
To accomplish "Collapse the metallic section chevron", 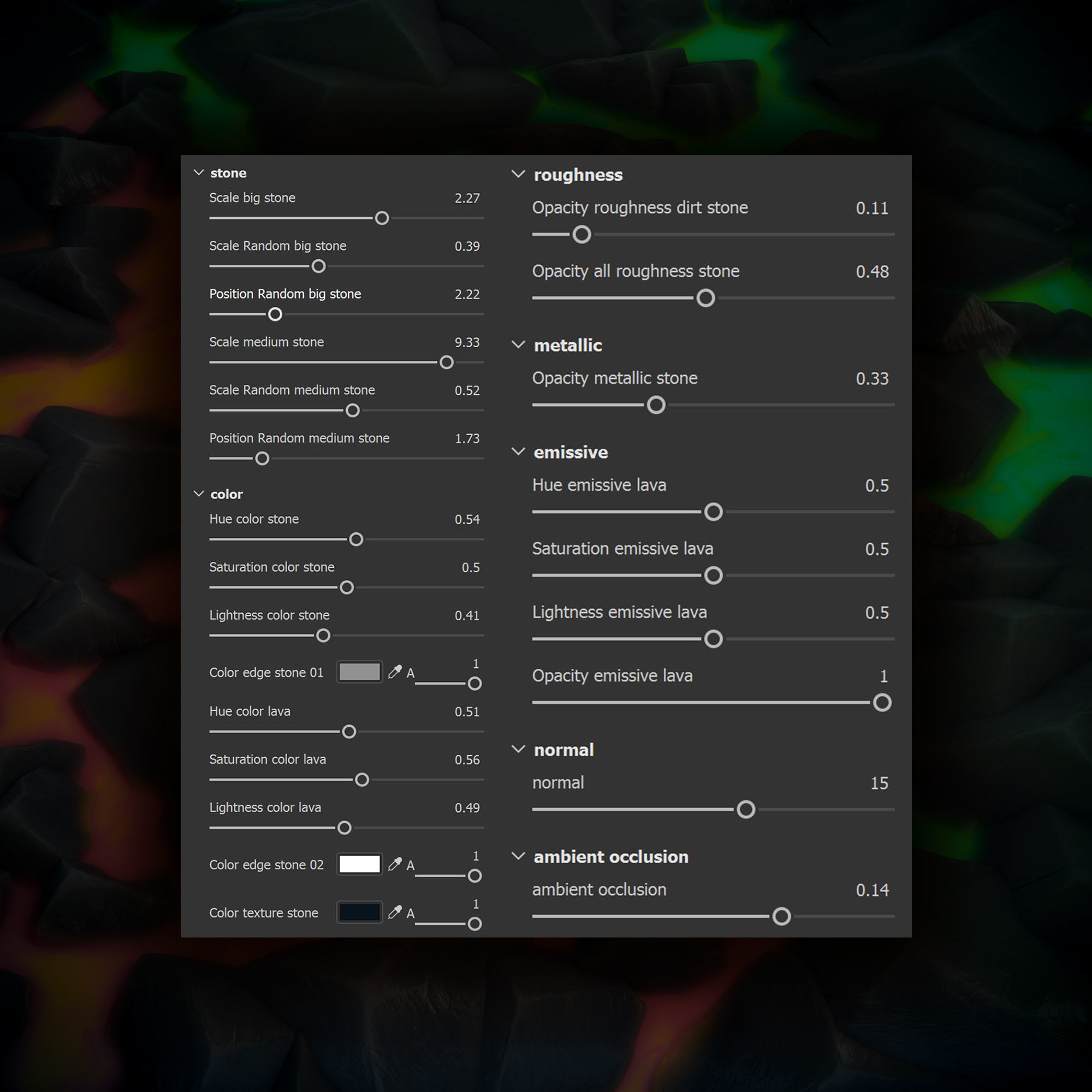I will [x=518, y=344].
